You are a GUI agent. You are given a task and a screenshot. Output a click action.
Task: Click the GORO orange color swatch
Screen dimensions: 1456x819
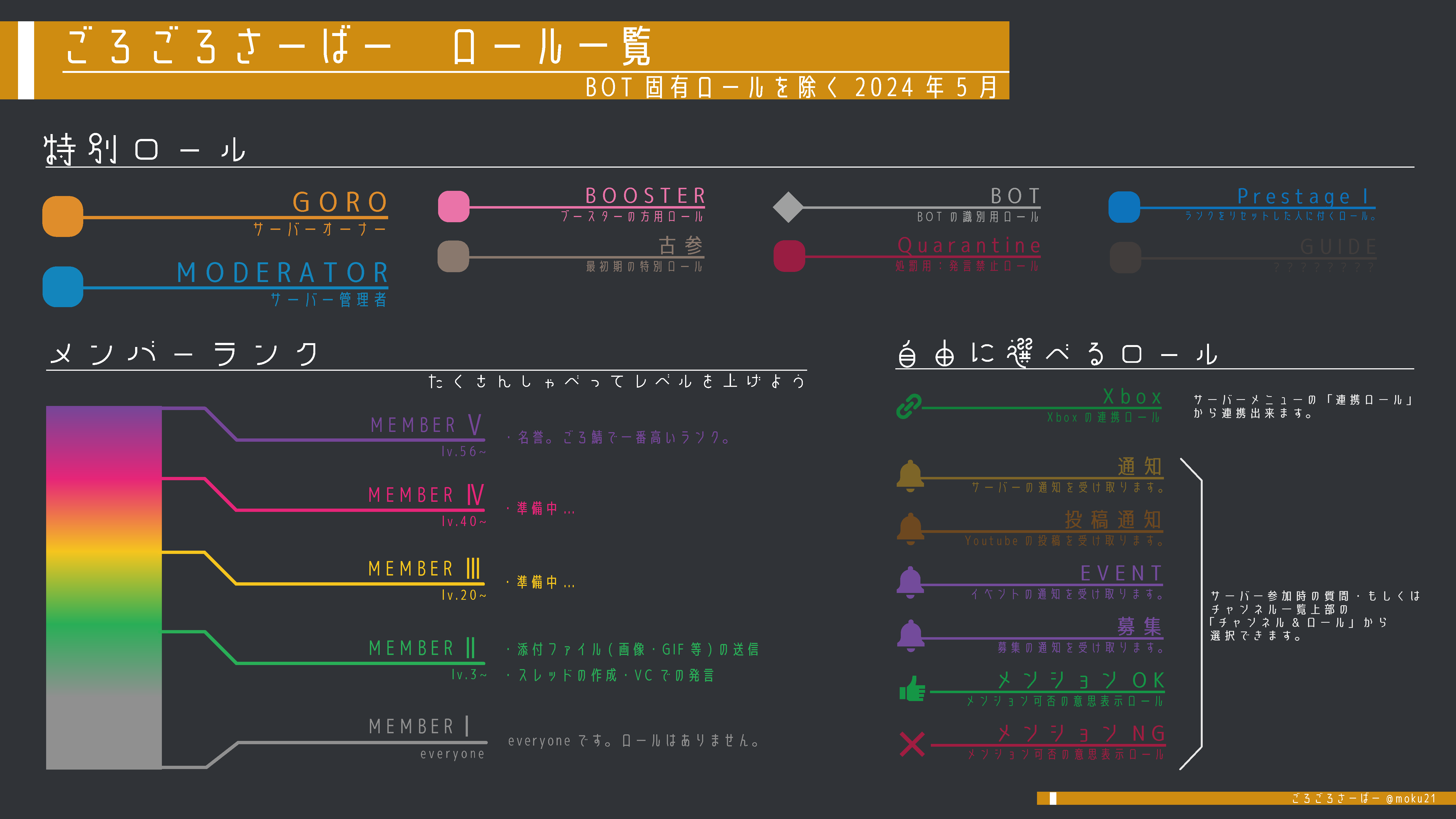pos(63,216)
